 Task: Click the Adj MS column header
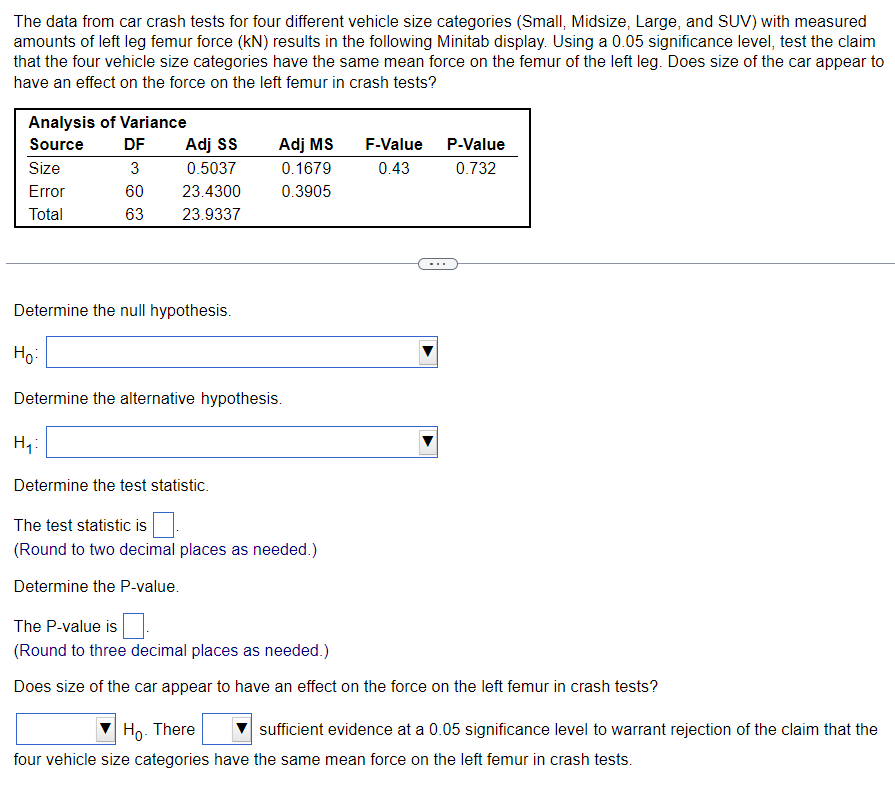coord(306,144)
